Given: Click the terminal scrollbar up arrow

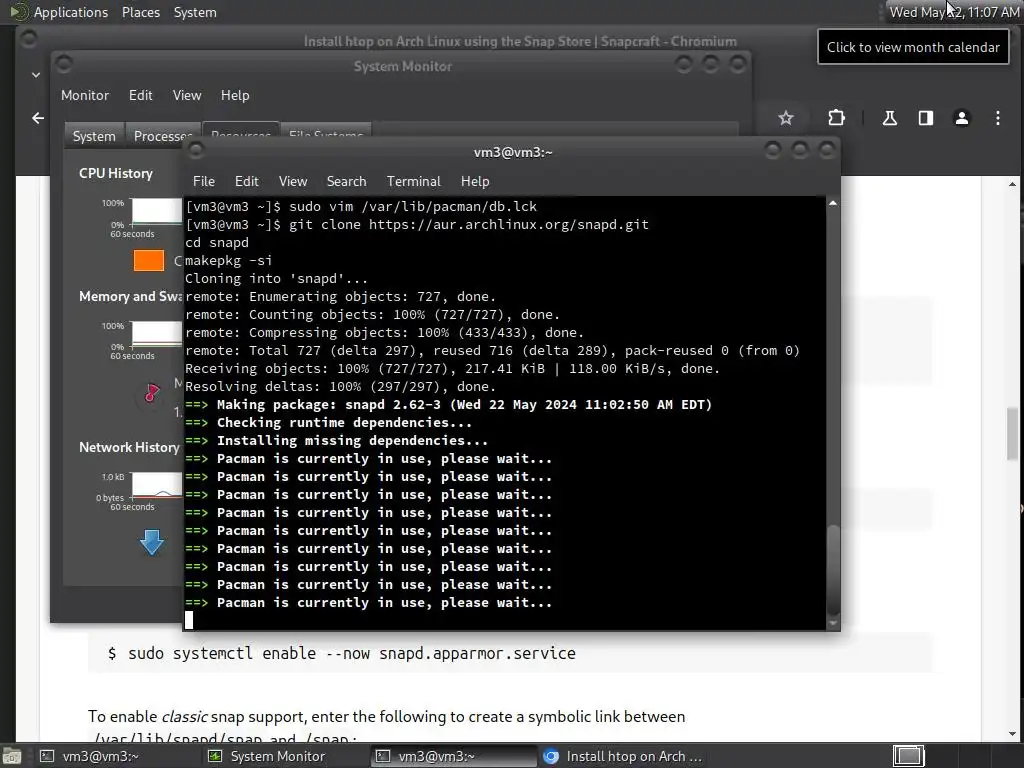Looking at the screenshot, I should click(833, 204).
